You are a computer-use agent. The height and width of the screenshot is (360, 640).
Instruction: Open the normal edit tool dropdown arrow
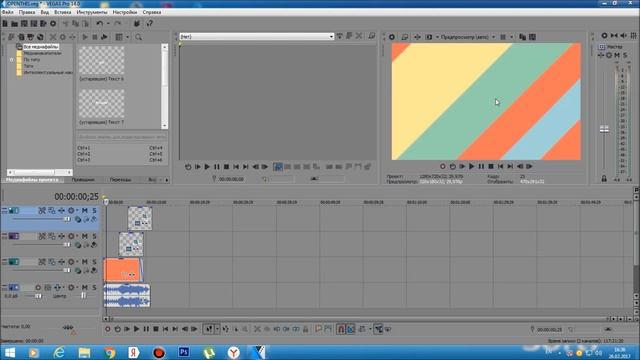(x=217, y=329)
